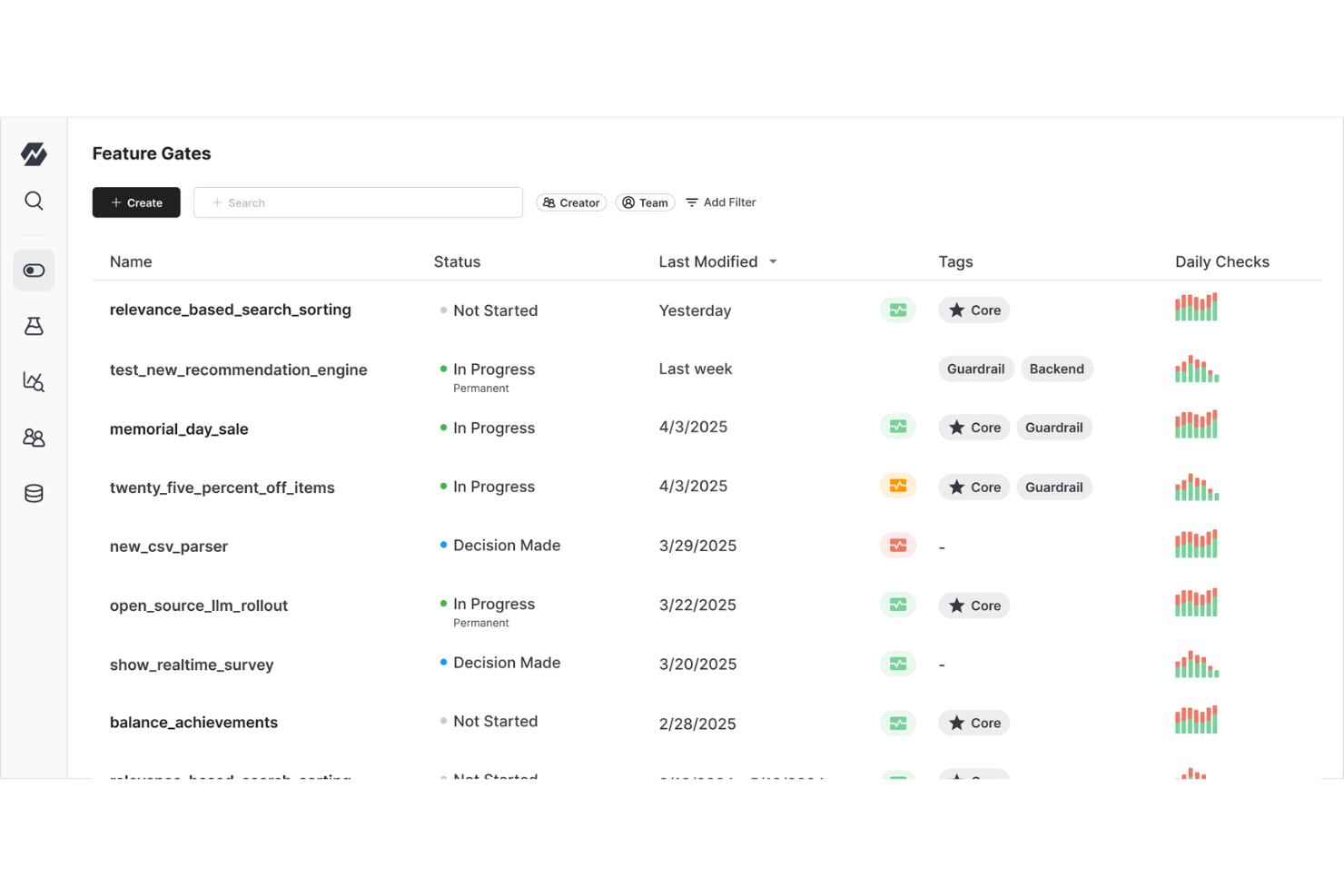
Task: Click the 3/22/2025 date cell
Action: click(x=697, y=605)
